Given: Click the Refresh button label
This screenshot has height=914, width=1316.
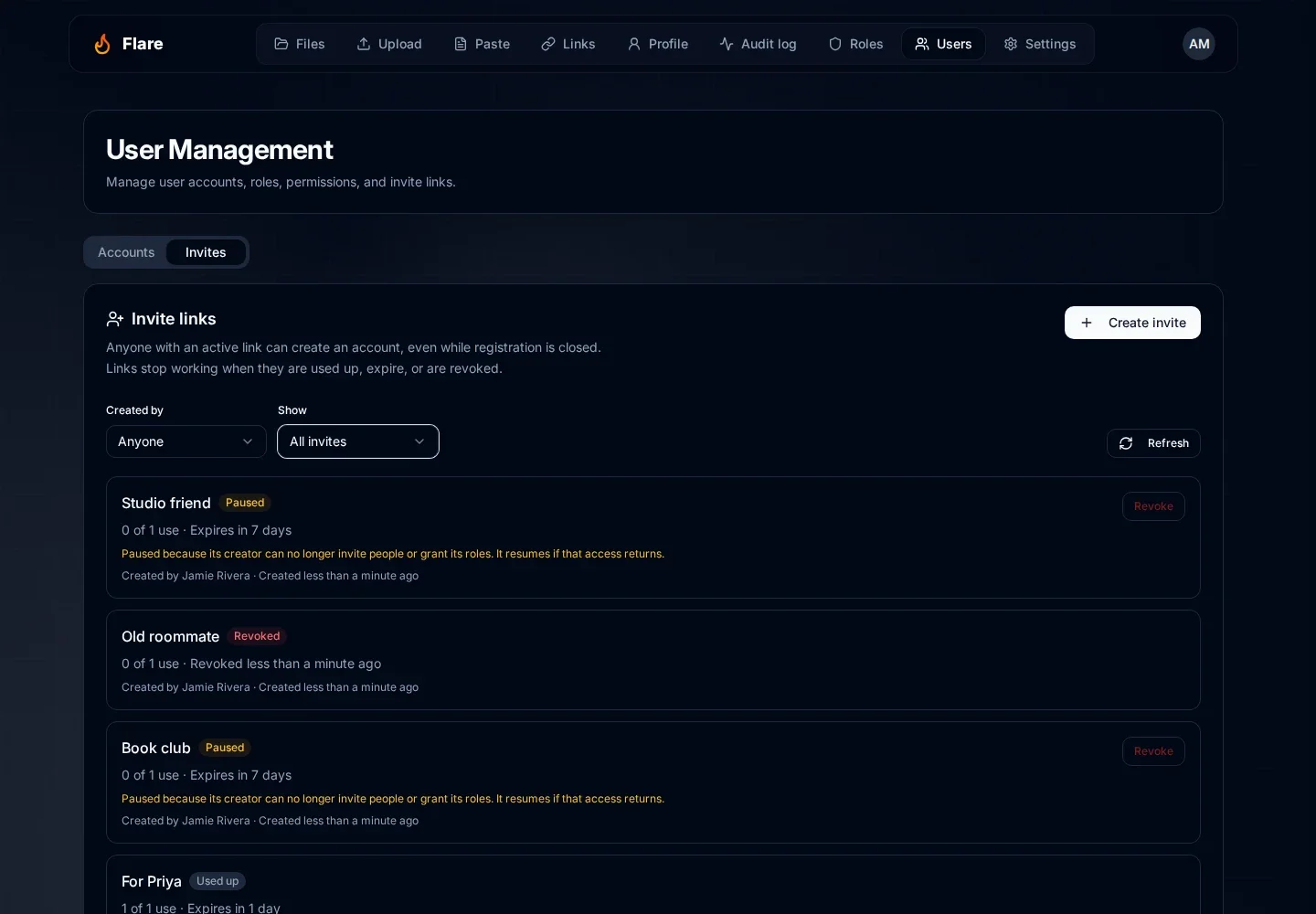Looking at the screenshot, I should tap(1168, 443).
